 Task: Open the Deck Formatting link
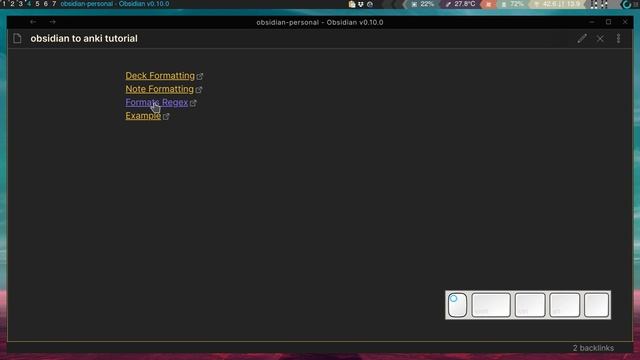coord(160,76)
